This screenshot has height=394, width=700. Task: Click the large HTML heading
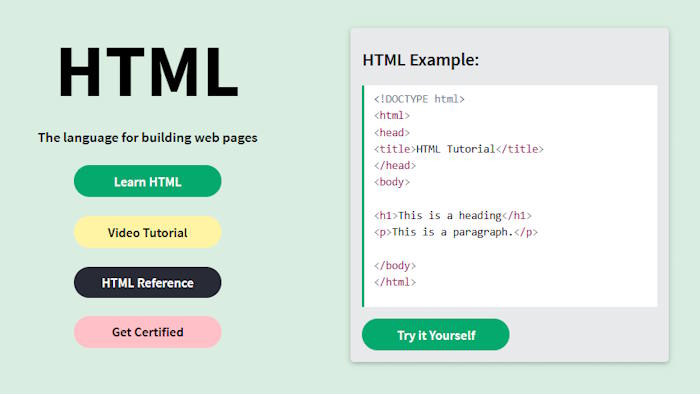point(148,72)
